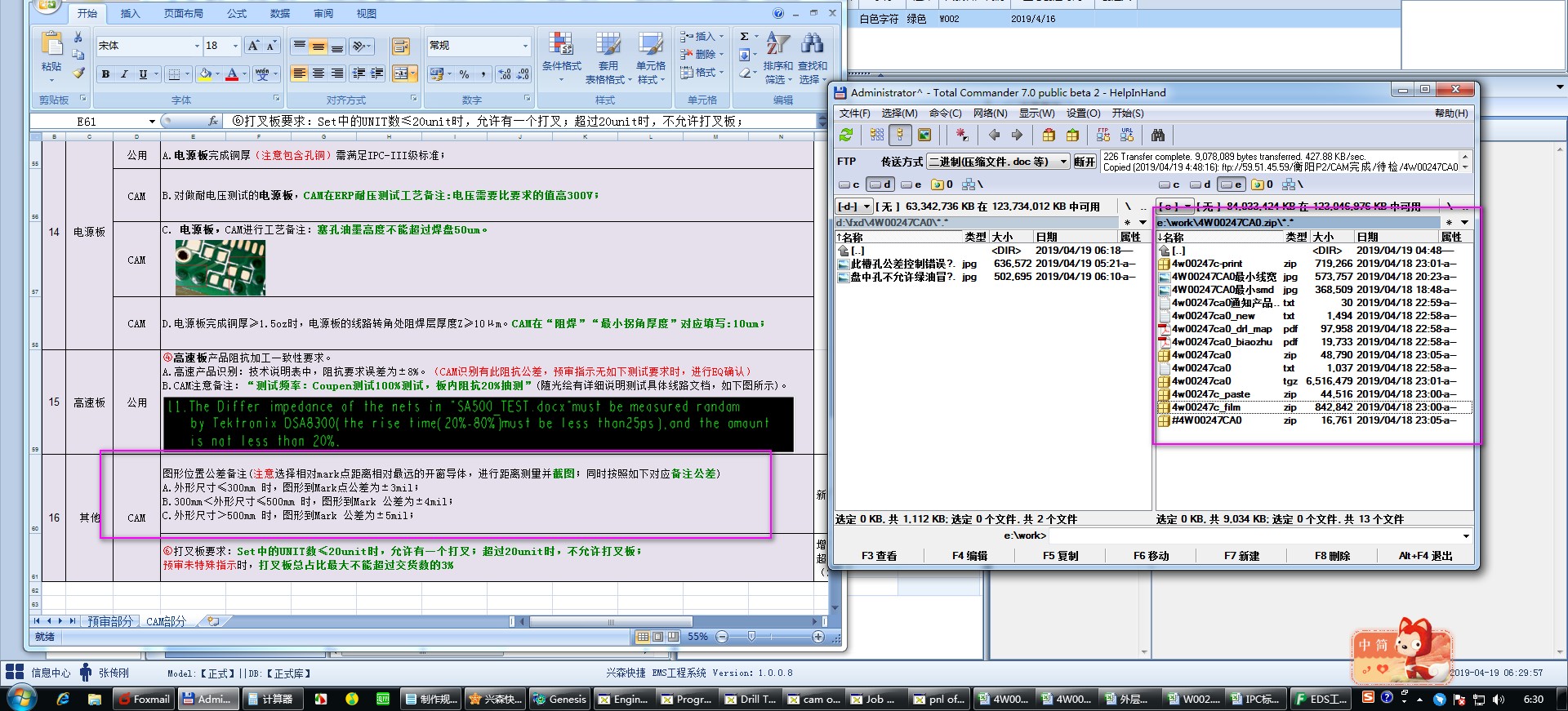The width and height of the screenshot is (1568, 711).
Task: Click the Decrease Indent icon
Action: 359,73
